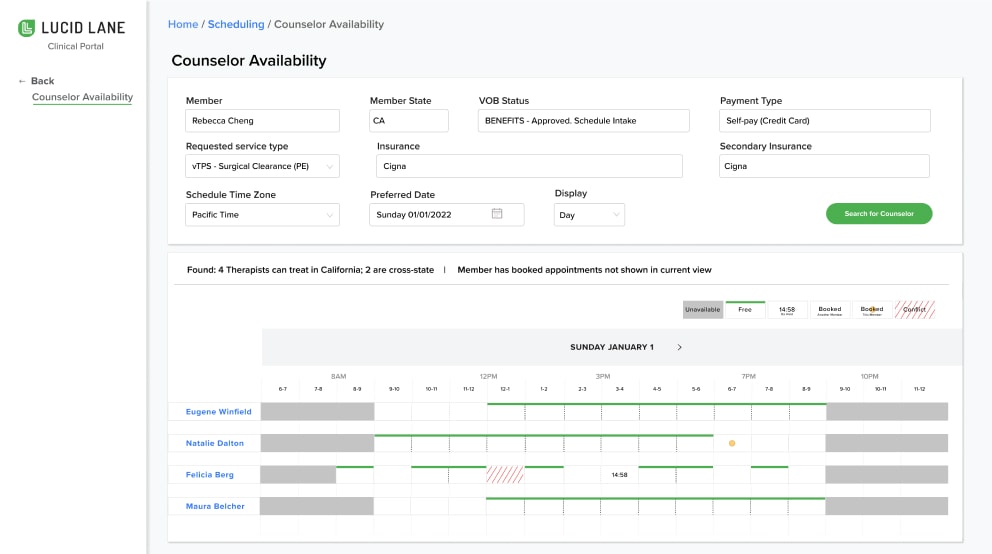Click the Free legend box
The image size is (992, 554).
coord(745,310)
